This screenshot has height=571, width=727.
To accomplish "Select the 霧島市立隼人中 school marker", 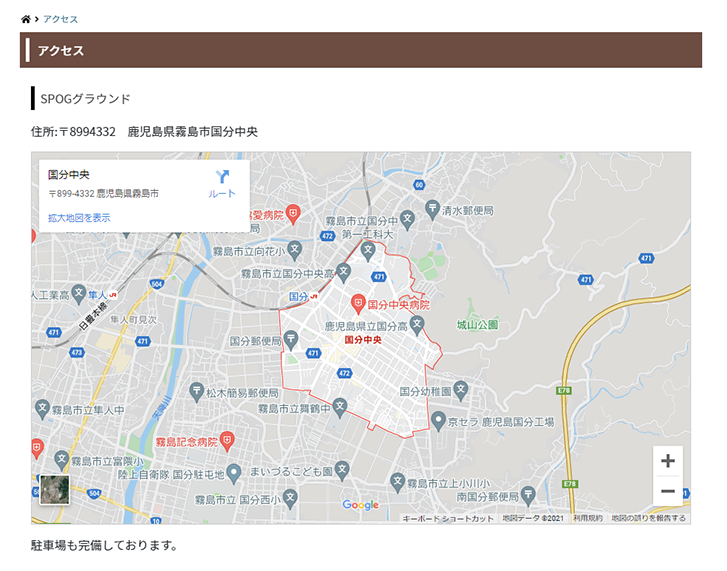I will pyautogui.click(x=42, y=409).
